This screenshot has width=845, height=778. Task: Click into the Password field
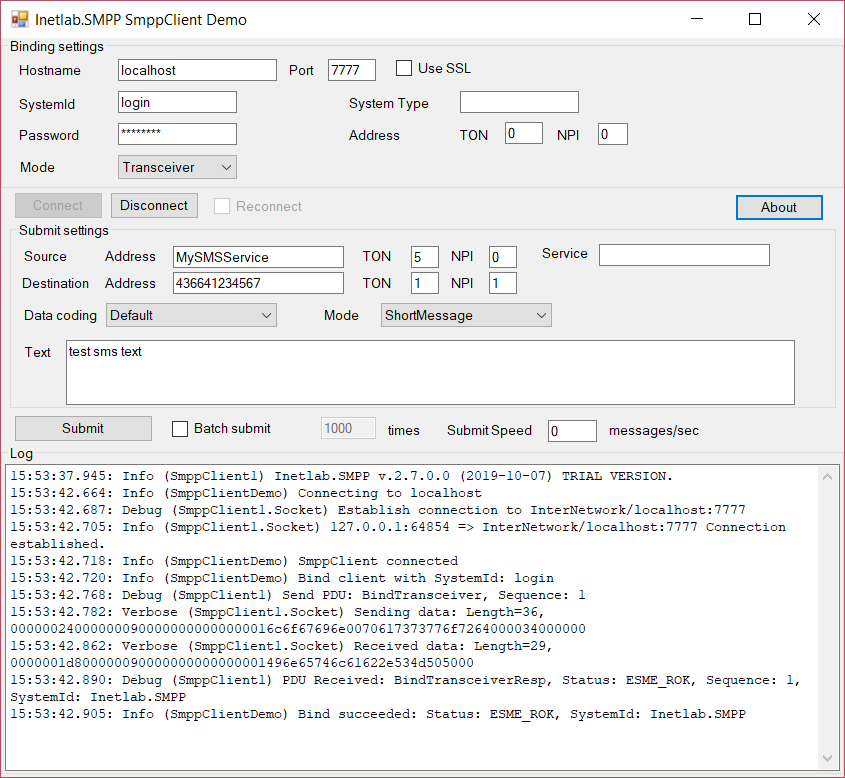pos(177,134)
